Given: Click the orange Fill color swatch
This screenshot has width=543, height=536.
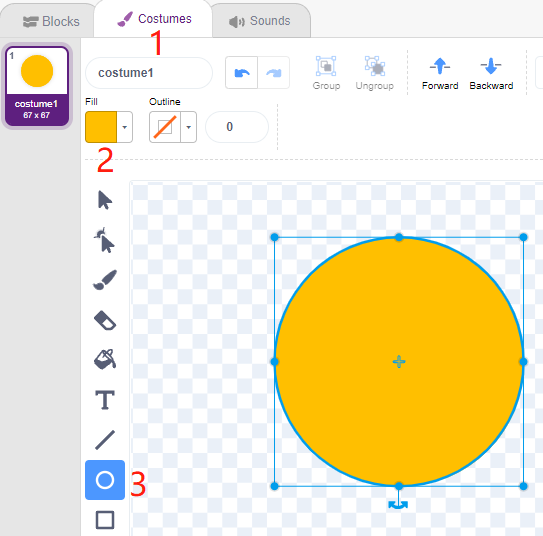Looking at the screenshot, I should [101, 127].
